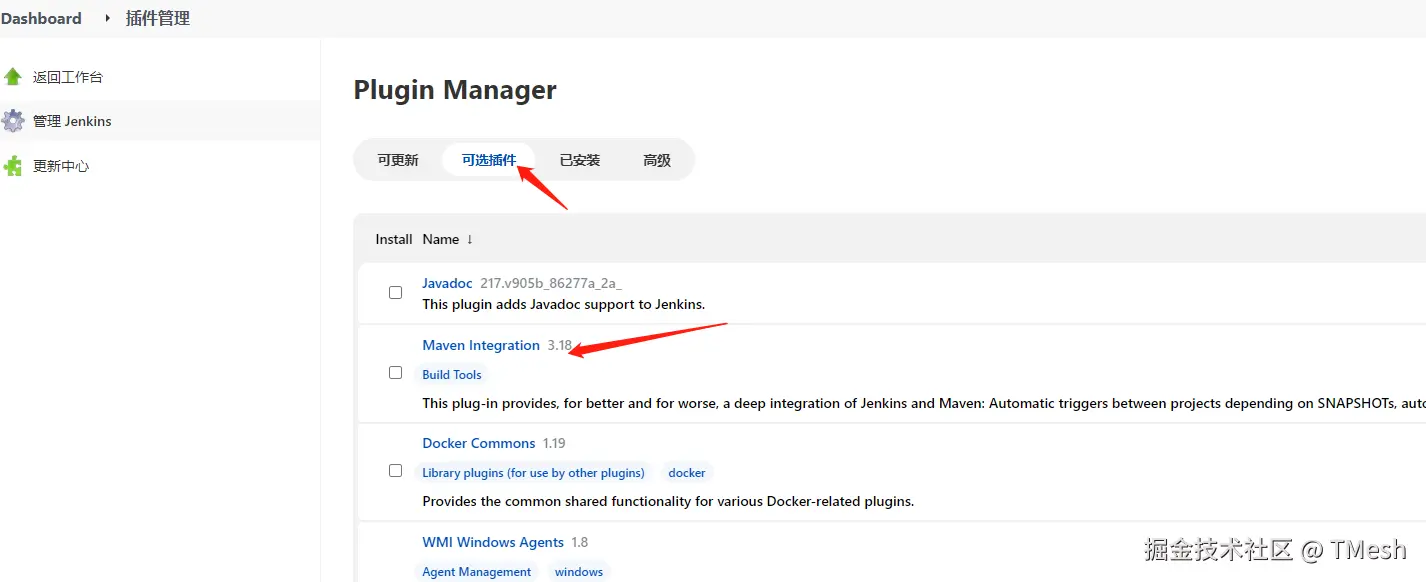This screenshot has width=1426, height=582.
Task: Open 更新中心 in the sidebar
Action: 61,166
